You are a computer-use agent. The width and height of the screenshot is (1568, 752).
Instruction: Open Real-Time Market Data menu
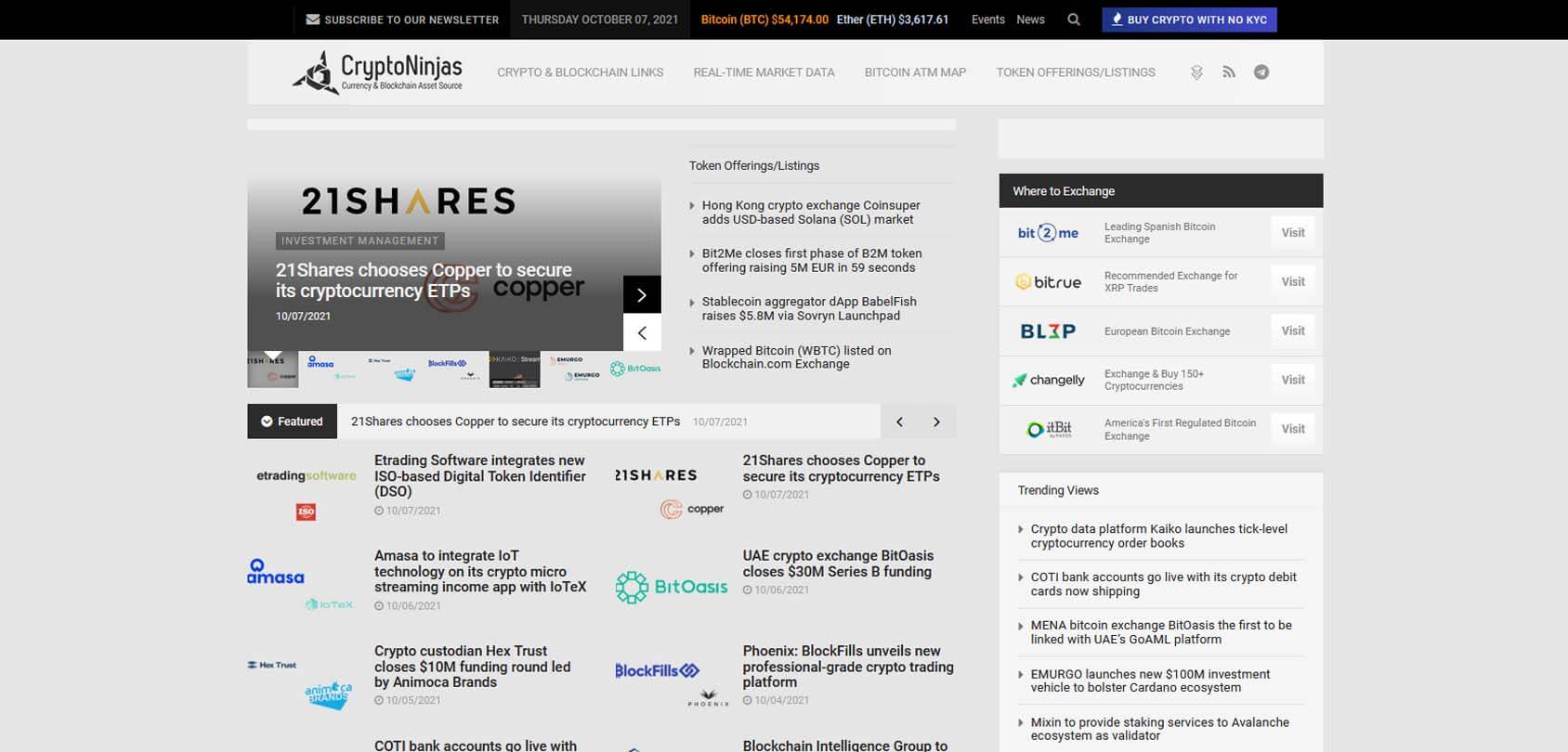point(764,72)
